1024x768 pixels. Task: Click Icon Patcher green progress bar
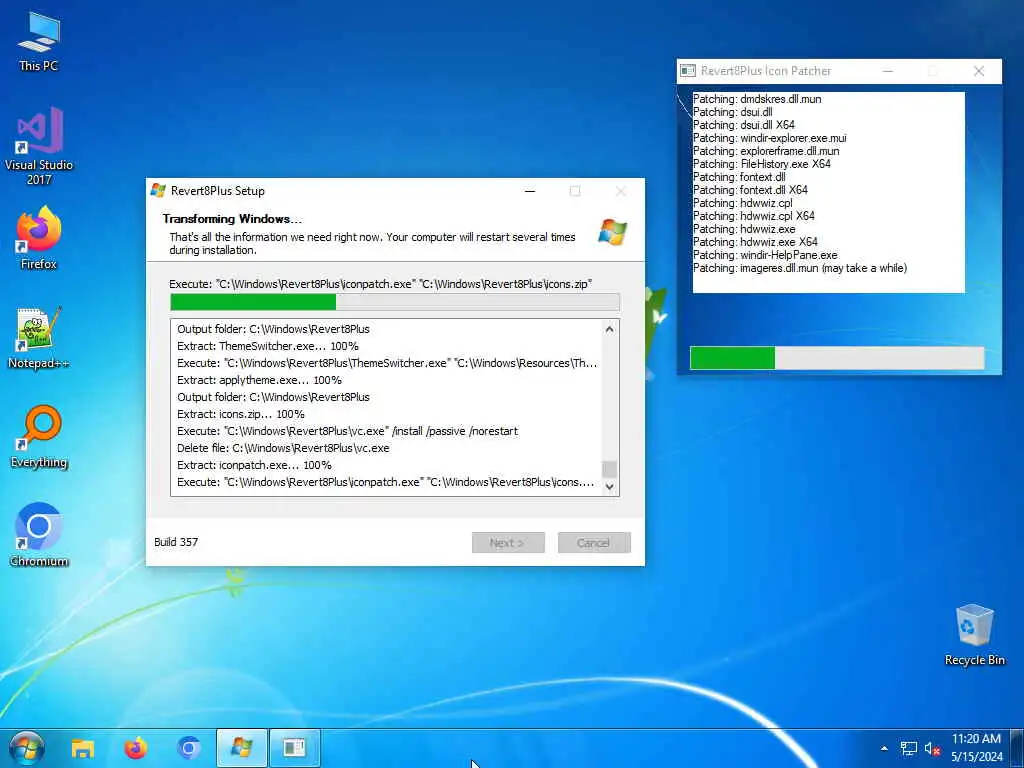(x=837, y=358)
